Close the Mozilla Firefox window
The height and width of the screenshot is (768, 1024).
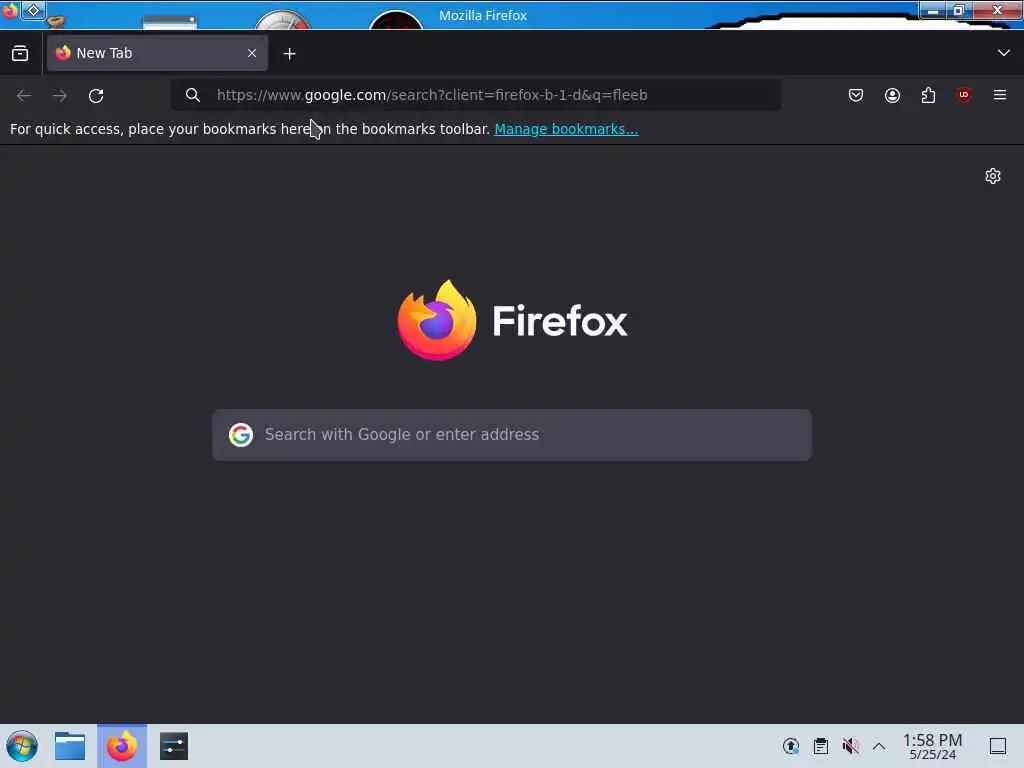tap(997, 10)
